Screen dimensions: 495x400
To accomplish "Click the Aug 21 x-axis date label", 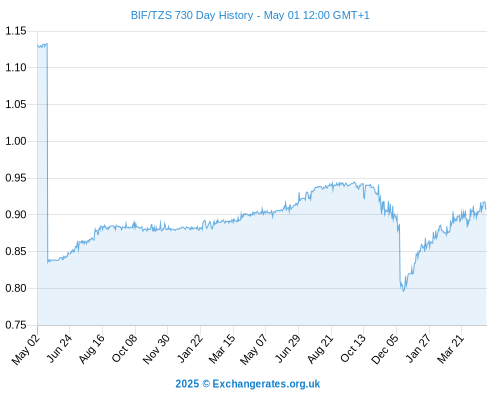I will tap(320, 349).
